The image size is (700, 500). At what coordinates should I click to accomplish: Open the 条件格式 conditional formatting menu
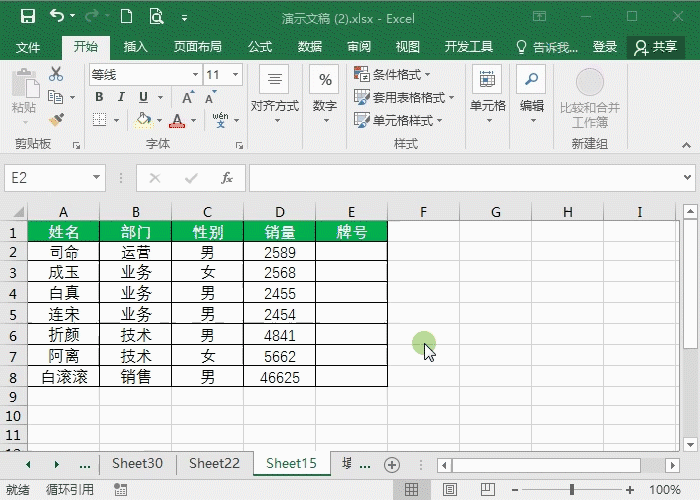392,75
